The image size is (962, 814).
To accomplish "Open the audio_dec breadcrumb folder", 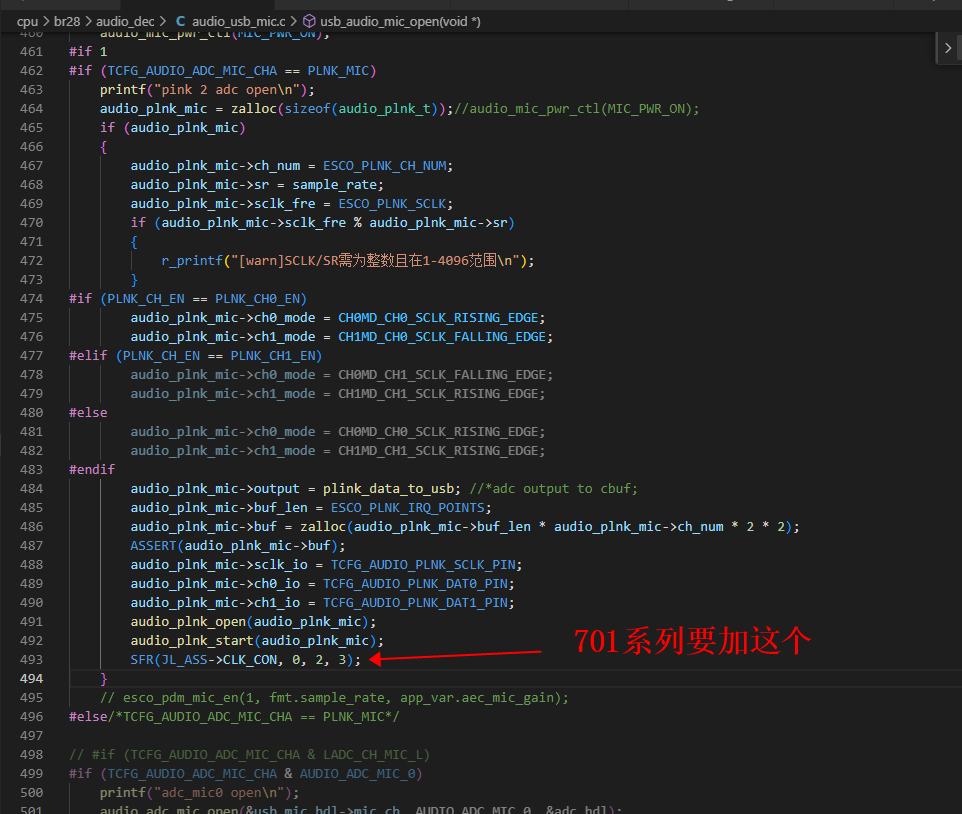I will click(x=125, y=21).
